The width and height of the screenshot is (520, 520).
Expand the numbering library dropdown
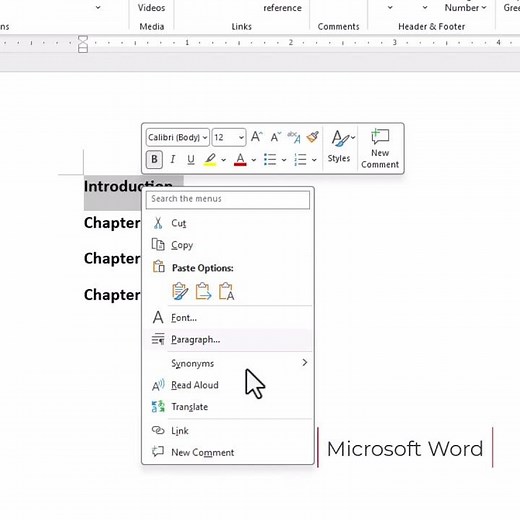(x=314, y=160)
